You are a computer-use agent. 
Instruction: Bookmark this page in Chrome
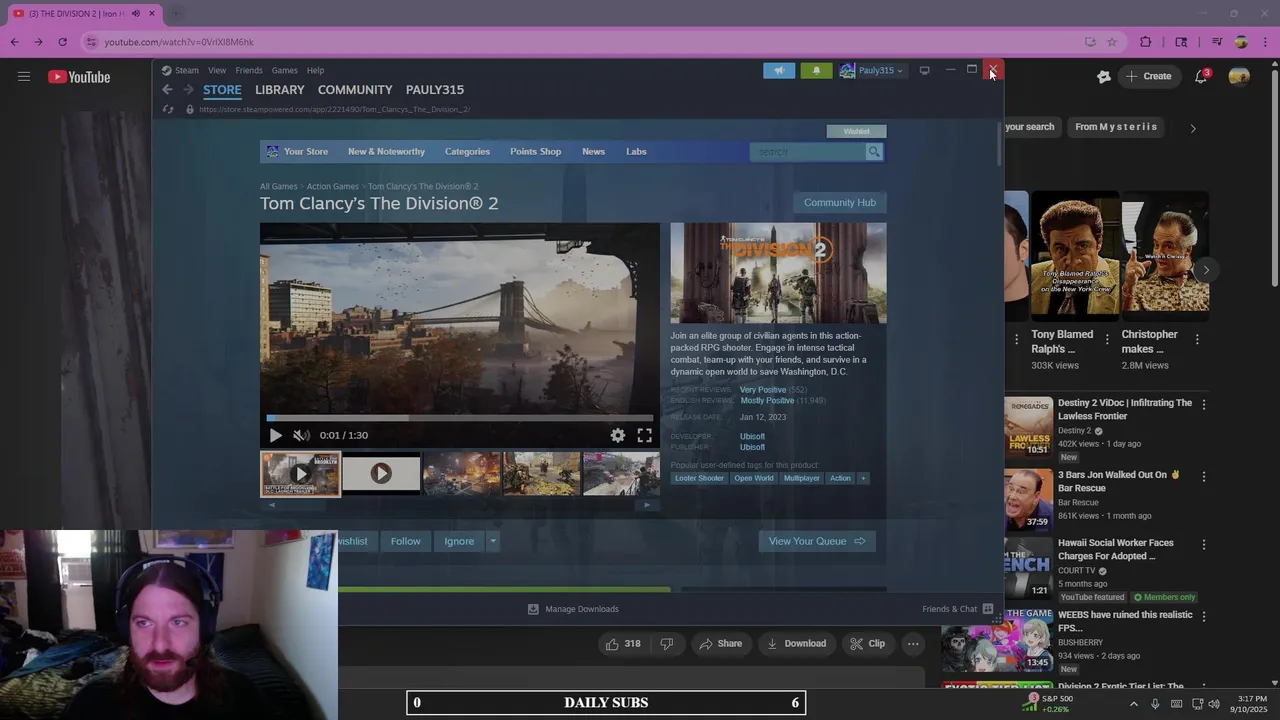pyautogui.click(x=1112, y=42)
